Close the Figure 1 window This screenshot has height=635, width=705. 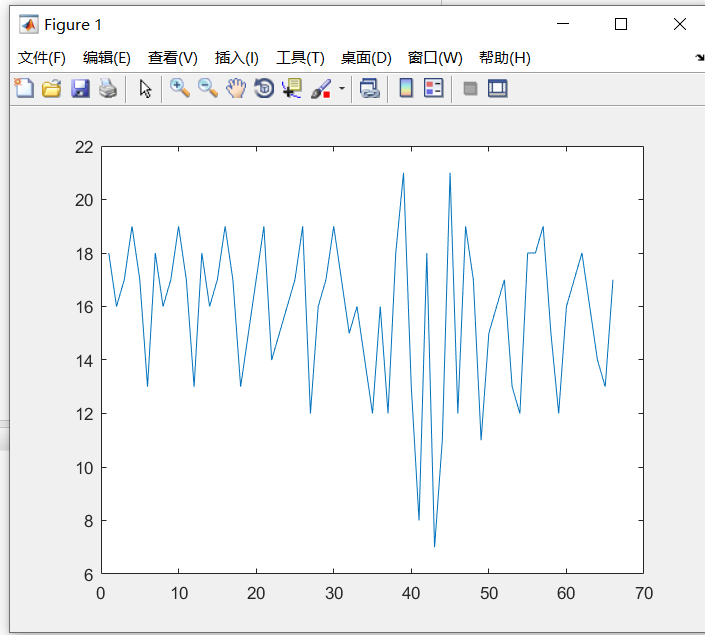click(680, 24)
